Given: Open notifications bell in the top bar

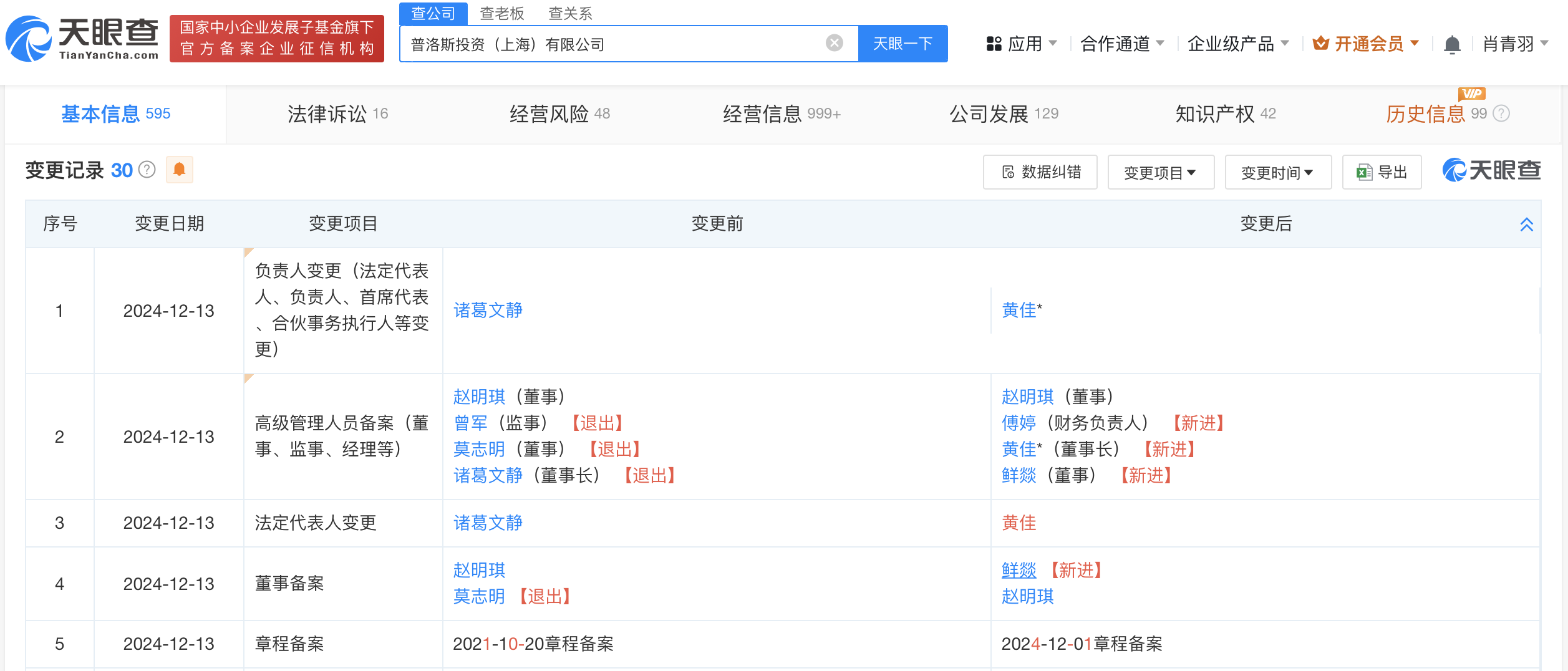Looking at the screenshot, I should [x=1452, y=44].
